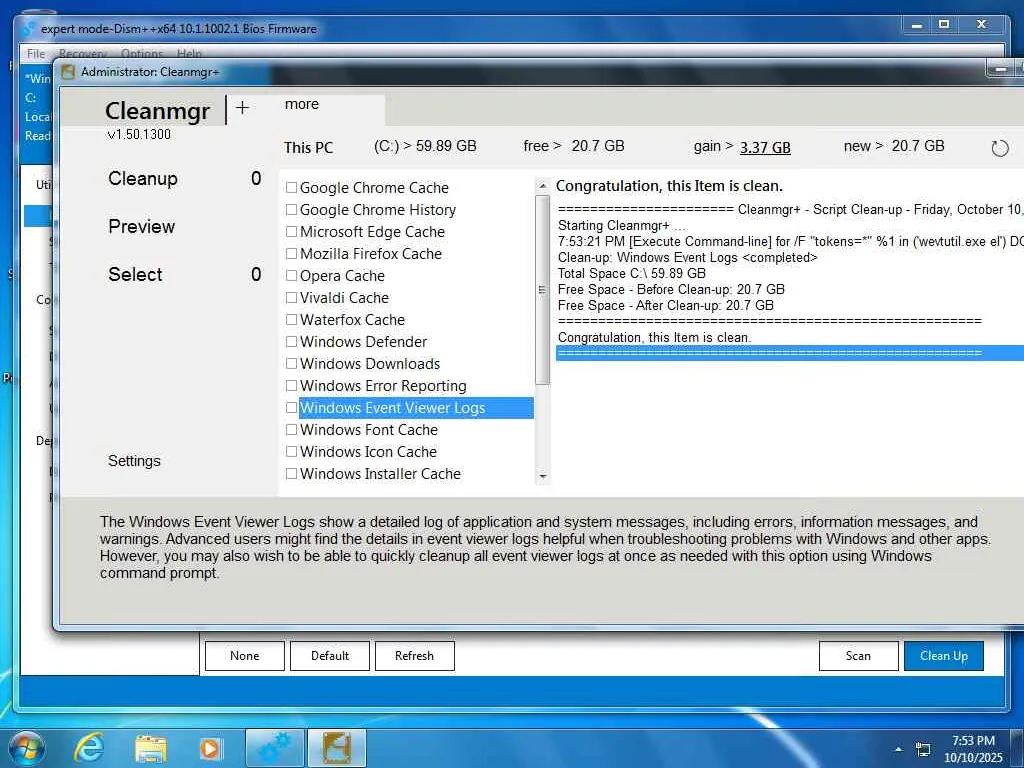Click list scrollbar down arrow
Screen dimensions: 1024x768
click(542, 477)
